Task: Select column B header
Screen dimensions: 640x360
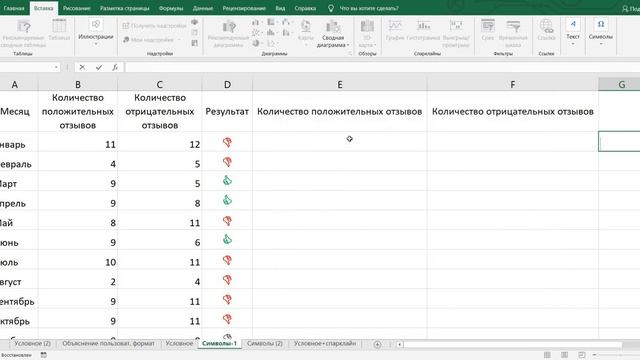Action: click(x=78, y=84)
